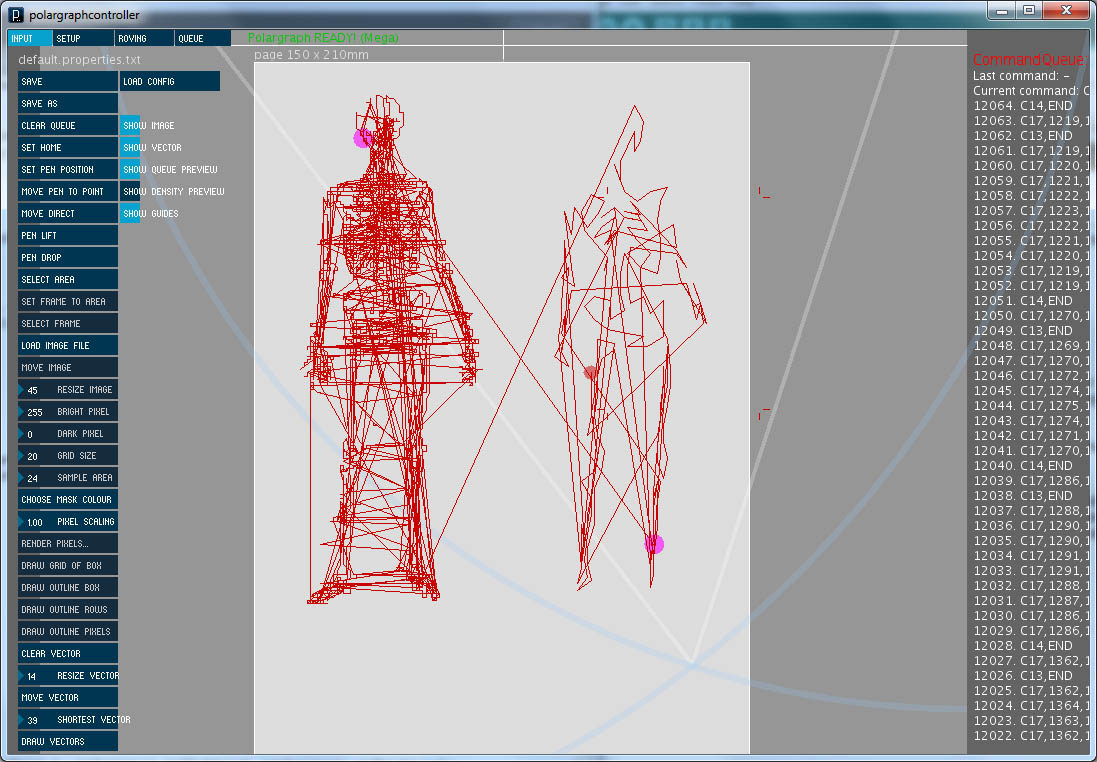The width and height of the screenshot is (1097, 762).
Task: Click the Load Config button
Action: click(x=169, y=81)
